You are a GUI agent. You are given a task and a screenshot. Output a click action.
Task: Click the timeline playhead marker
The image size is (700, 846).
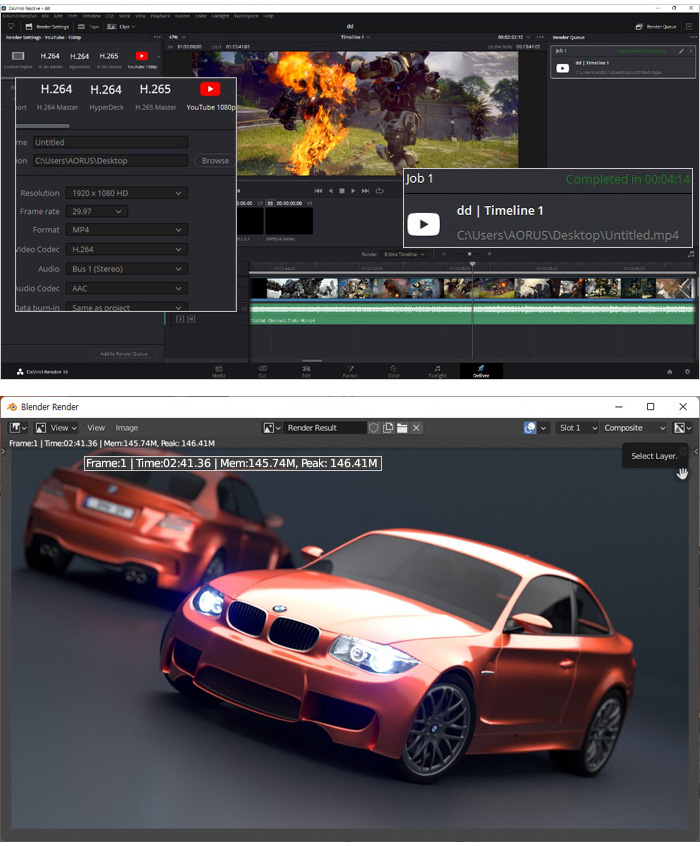[x=472, y=265]
